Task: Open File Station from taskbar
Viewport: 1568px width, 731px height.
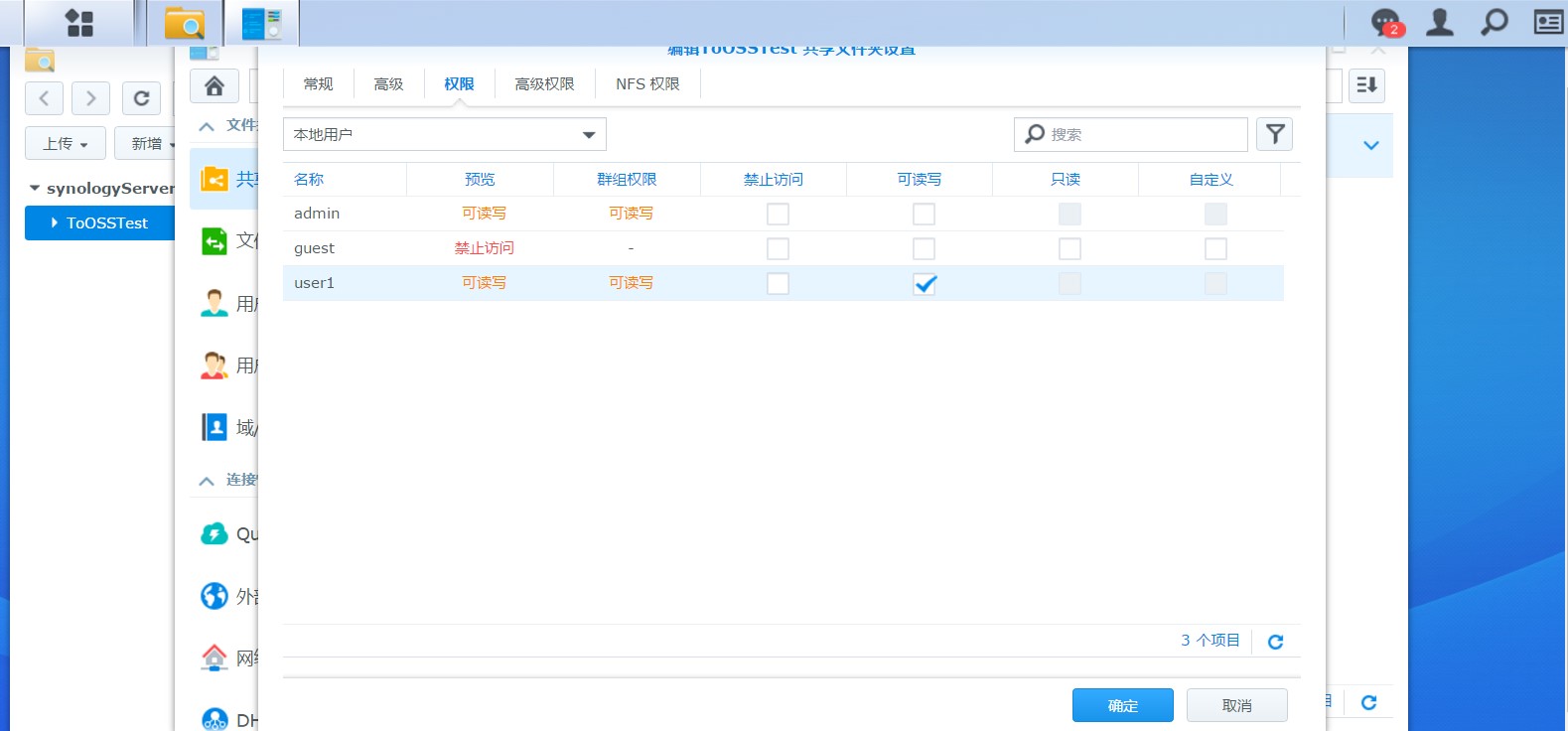Action: (185, 23)
